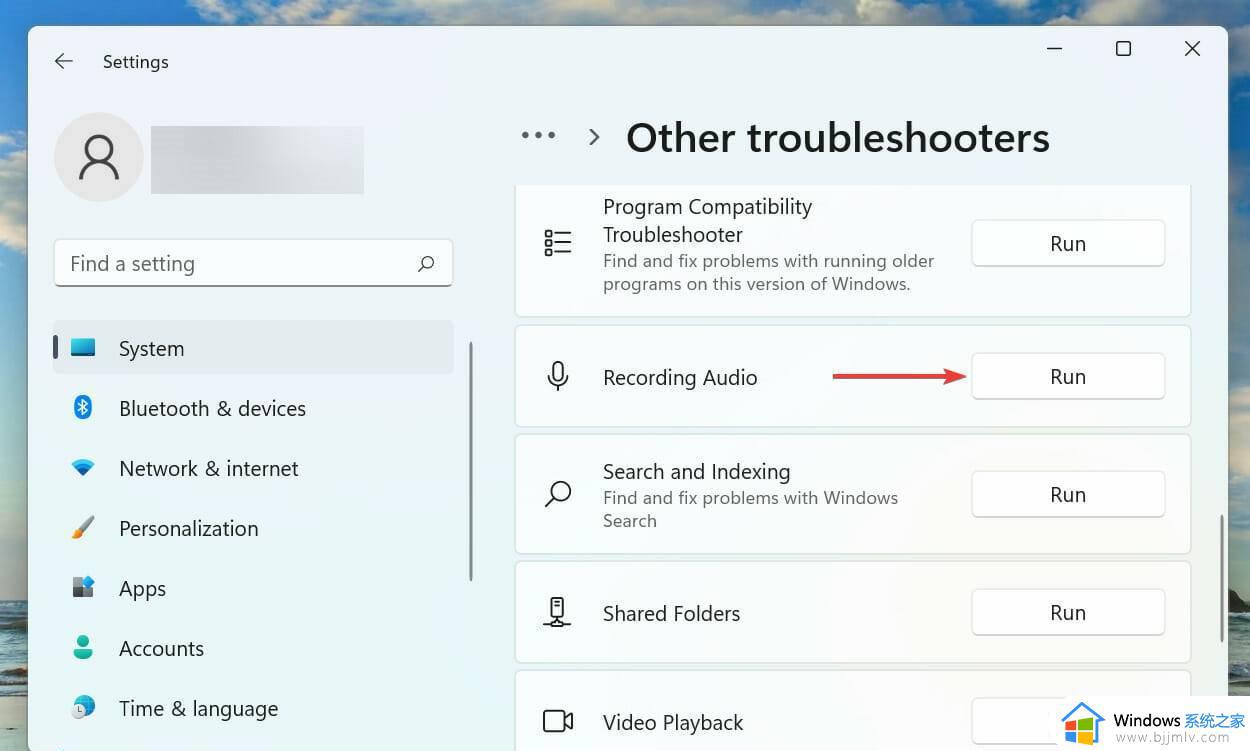The width and height of the screenshot is (1250, 751).
Task: Click the Time & language globe icon
Action: [83, 708]
